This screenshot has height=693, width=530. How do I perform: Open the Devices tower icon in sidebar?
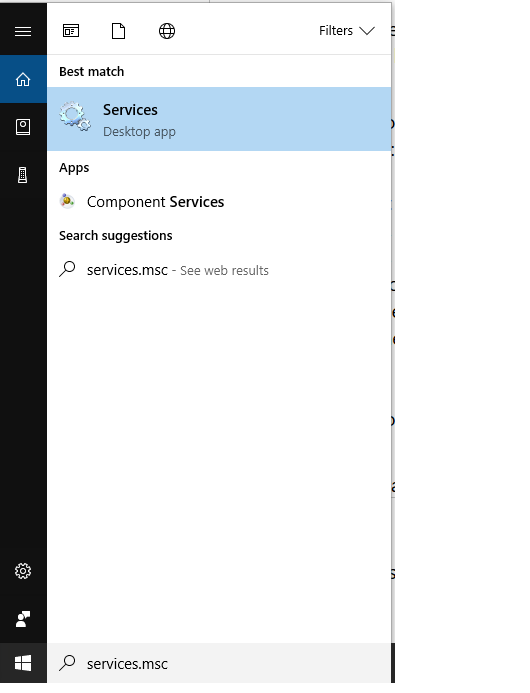coord(23,175)
